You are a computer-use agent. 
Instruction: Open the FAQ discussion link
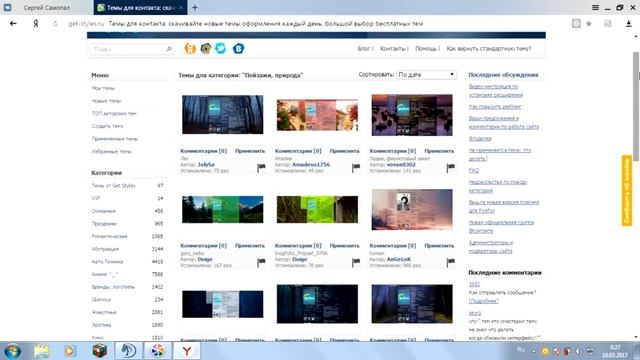(473, 170)
